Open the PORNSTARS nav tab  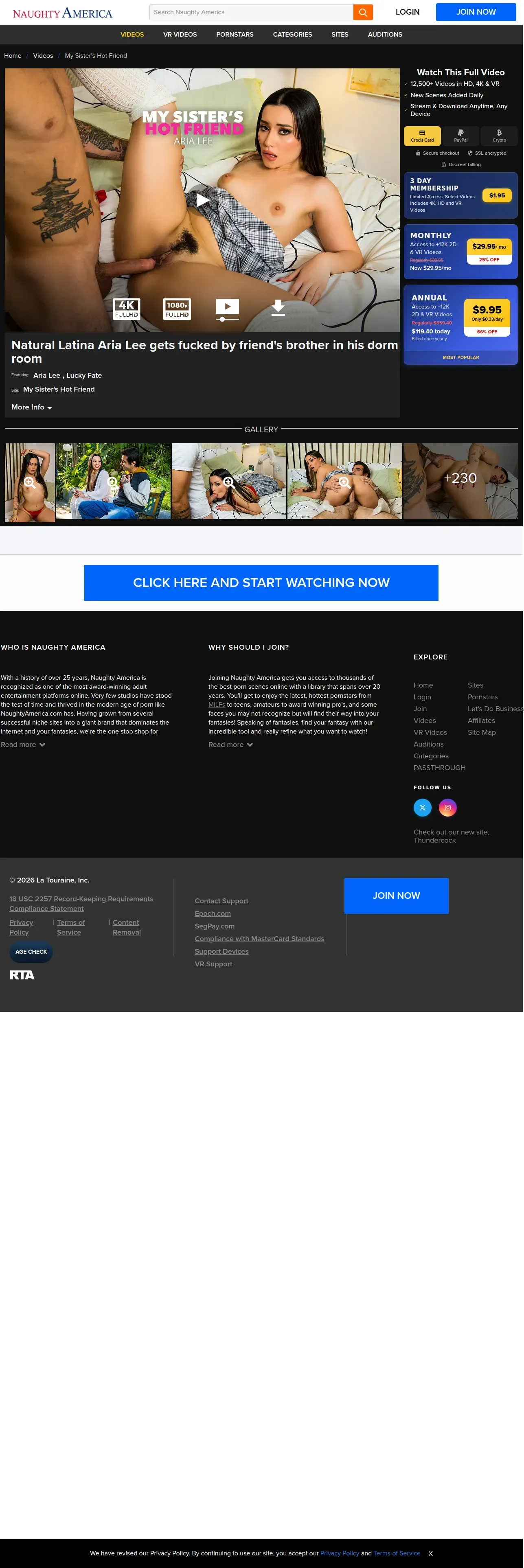coord(235,35)
